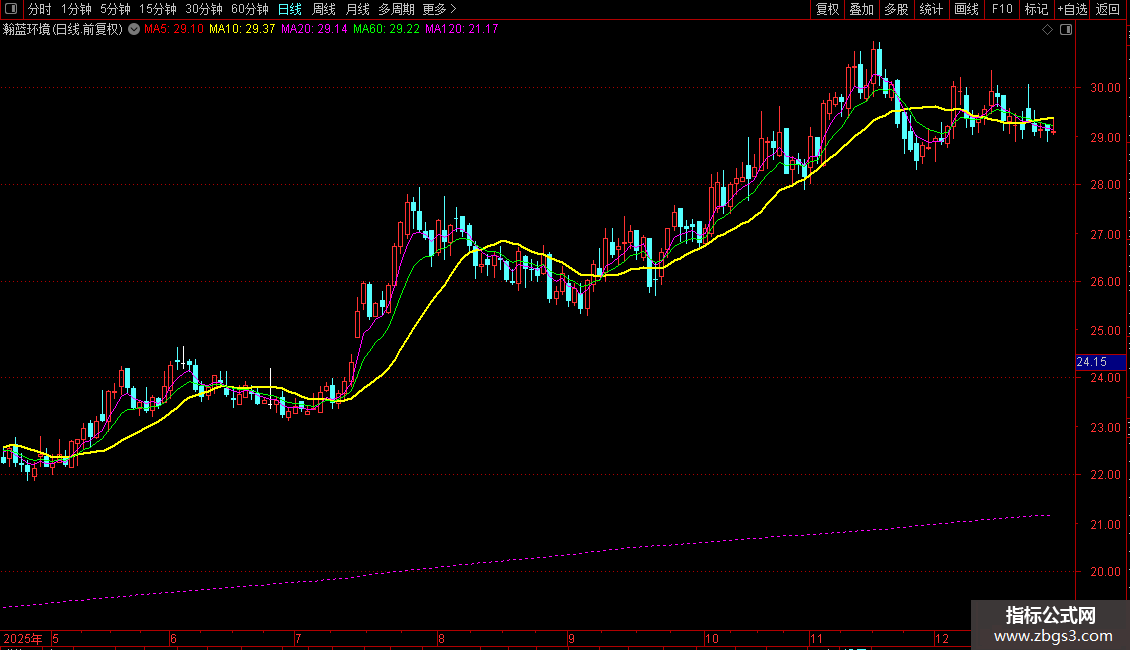Screen dimensions: 1130x650
Task: Open the 复权 adjustment options
Action: (827, 9)
